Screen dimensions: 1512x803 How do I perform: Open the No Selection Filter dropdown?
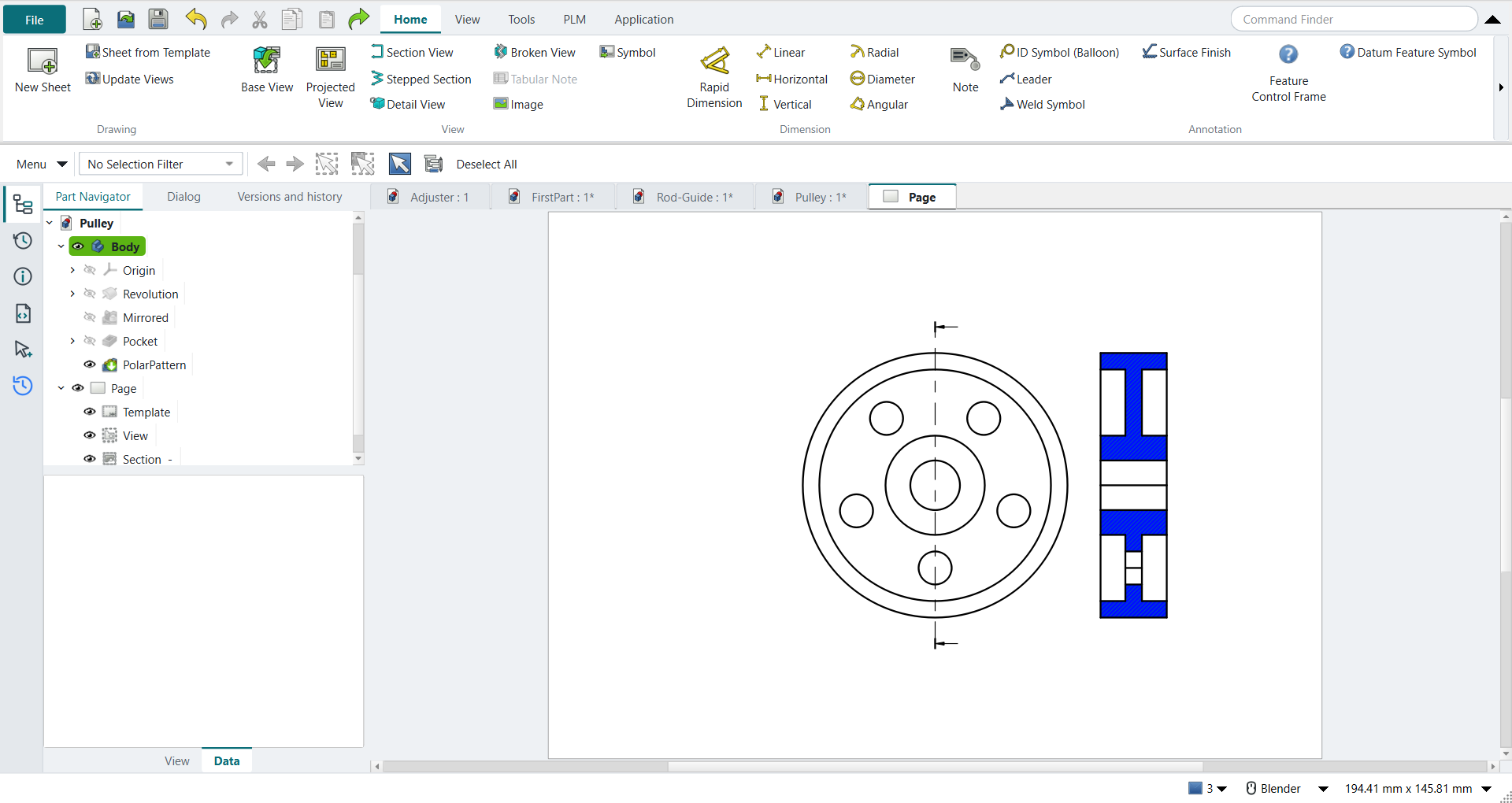(161, 164)
